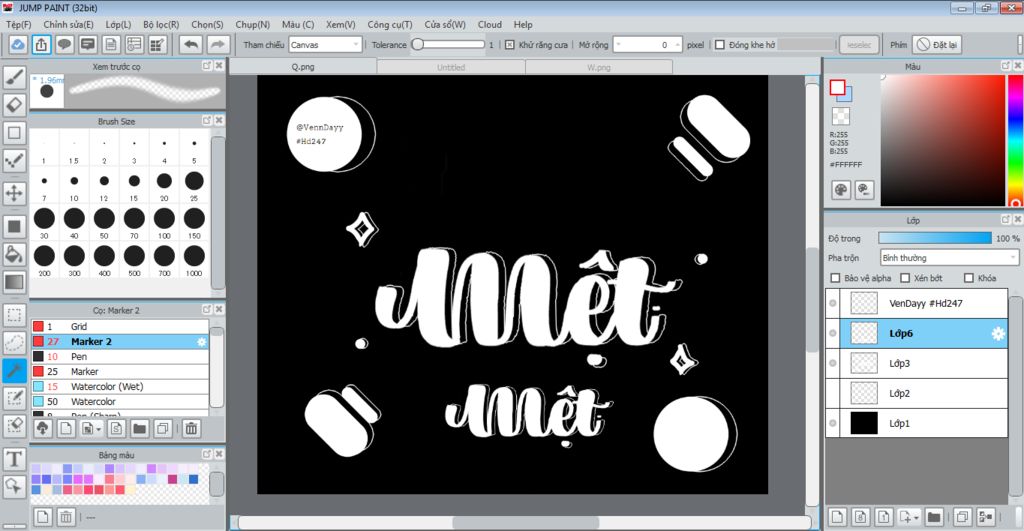The image size is (1024, 531).
Task: Click transparent color swatch in Màu panel
Action: pyautogui.click(x=841, y=116)
